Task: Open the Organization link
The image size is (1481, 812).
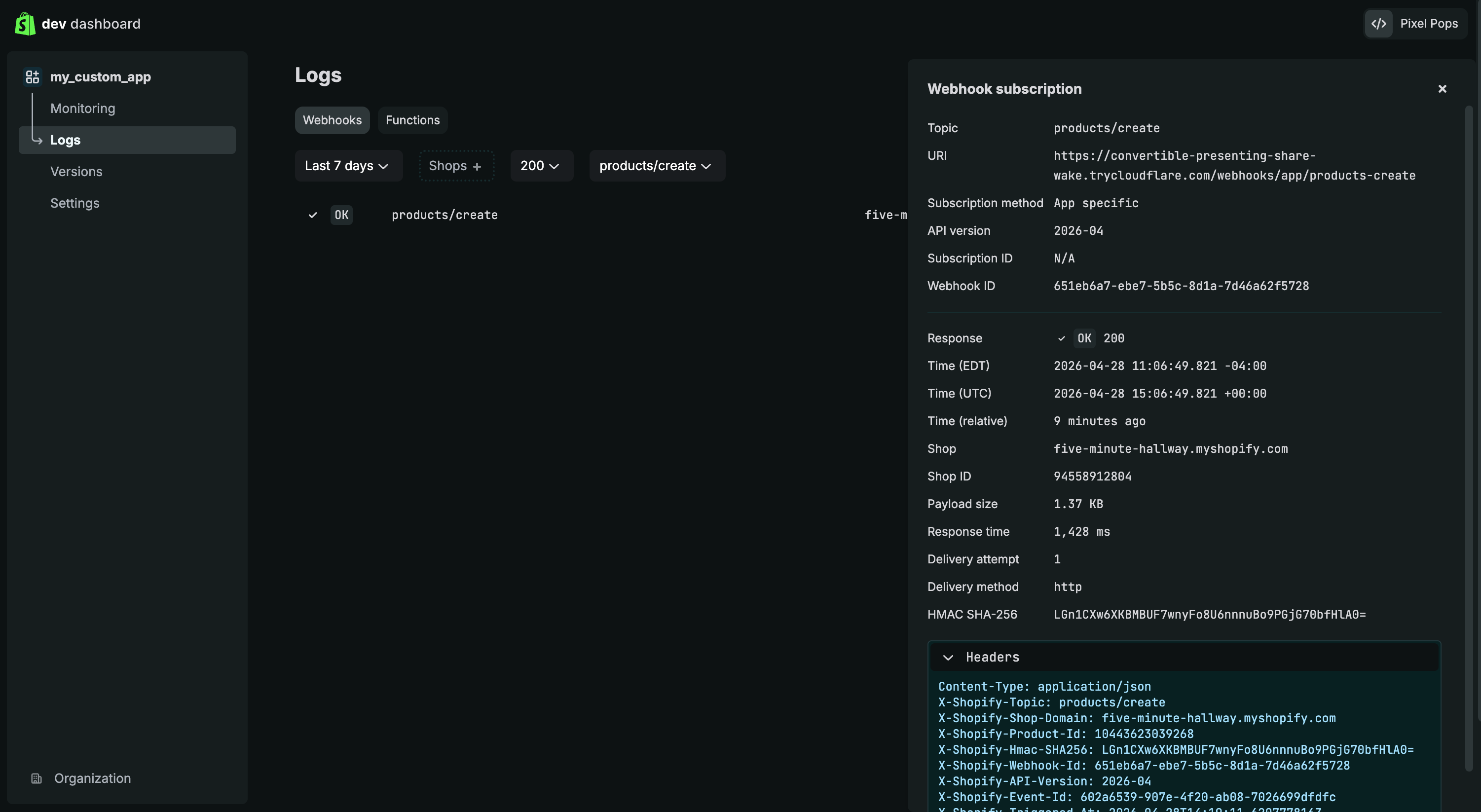Action: pyautogui.click(x=93, y=778)
